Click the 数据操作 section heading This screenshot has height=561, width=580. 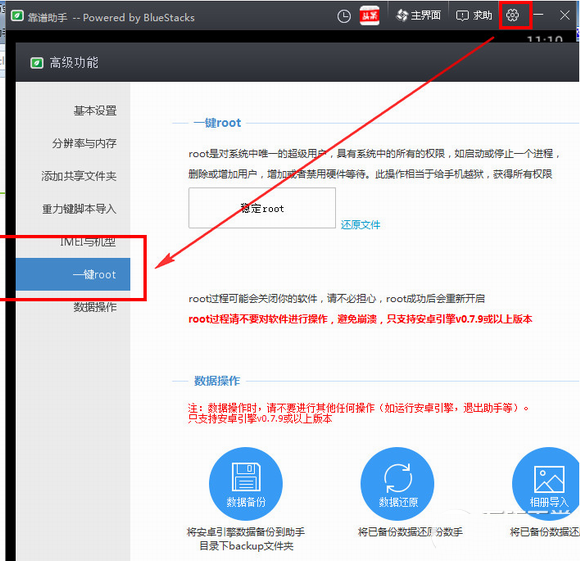click(x=217, y=381)
